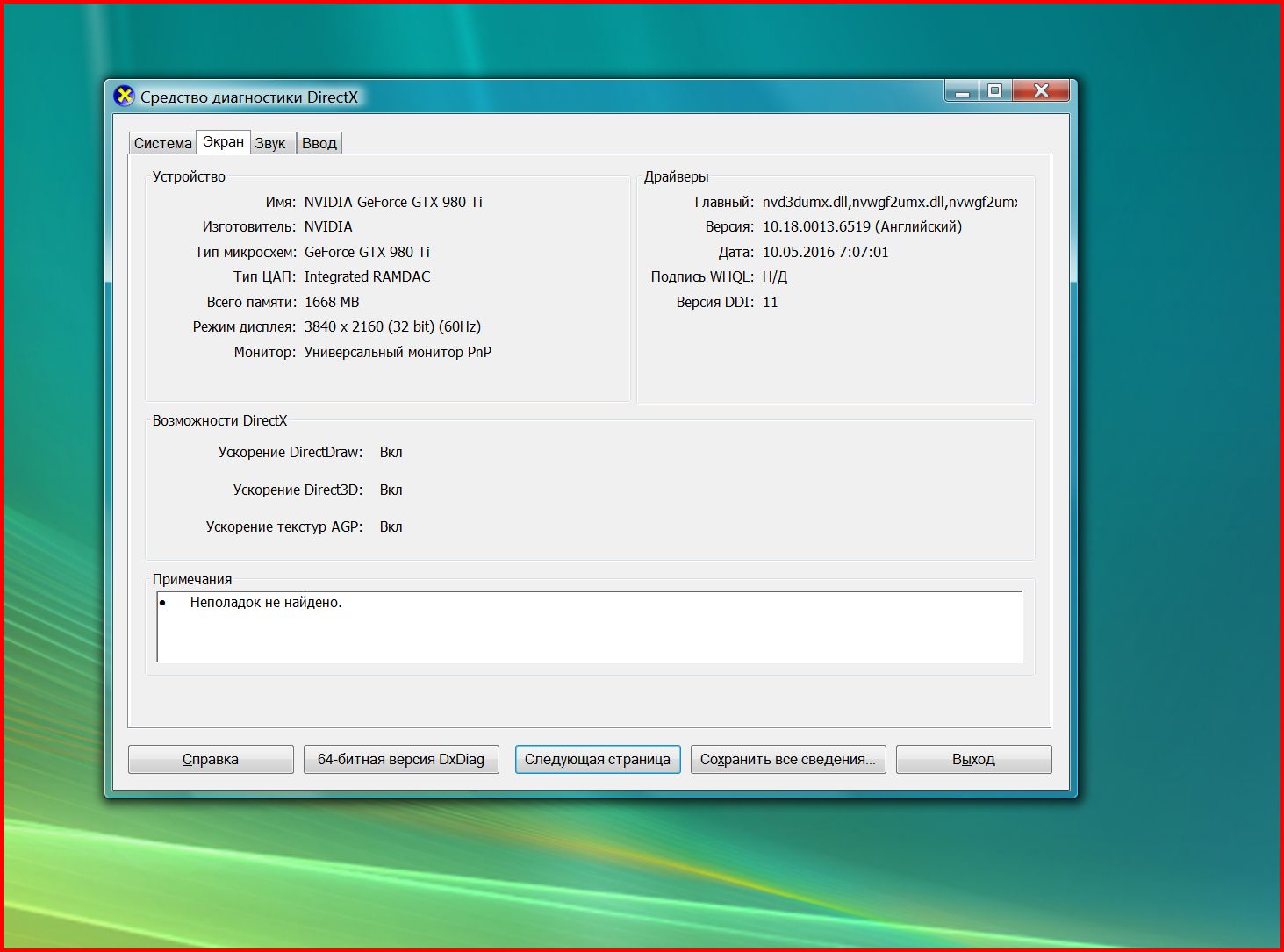
Task: Go to the Ввод tab
Action: (x=319, y=143)
